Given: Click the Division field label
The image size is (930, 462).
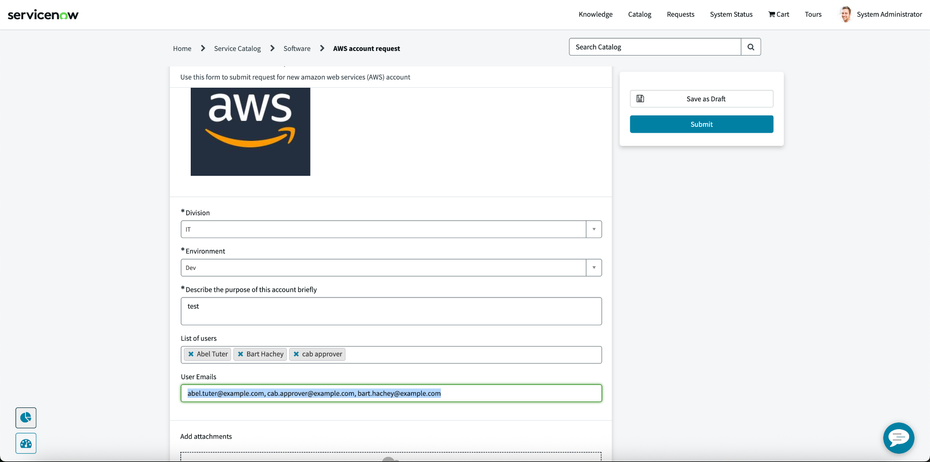Looking at the screenshot, I should (x=198, y=212).
